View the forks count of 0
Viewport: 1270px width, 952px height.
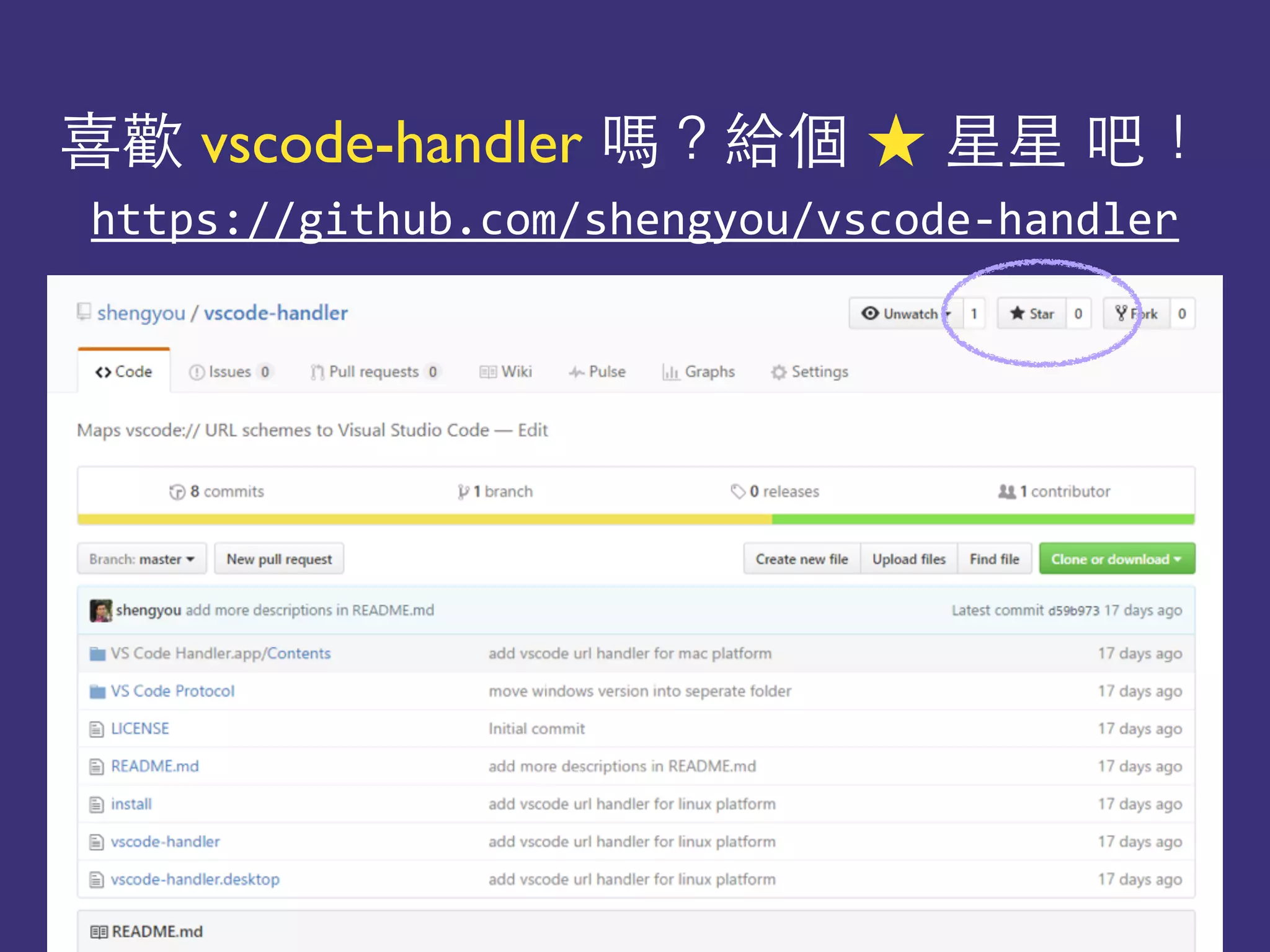click(1182, 314)
